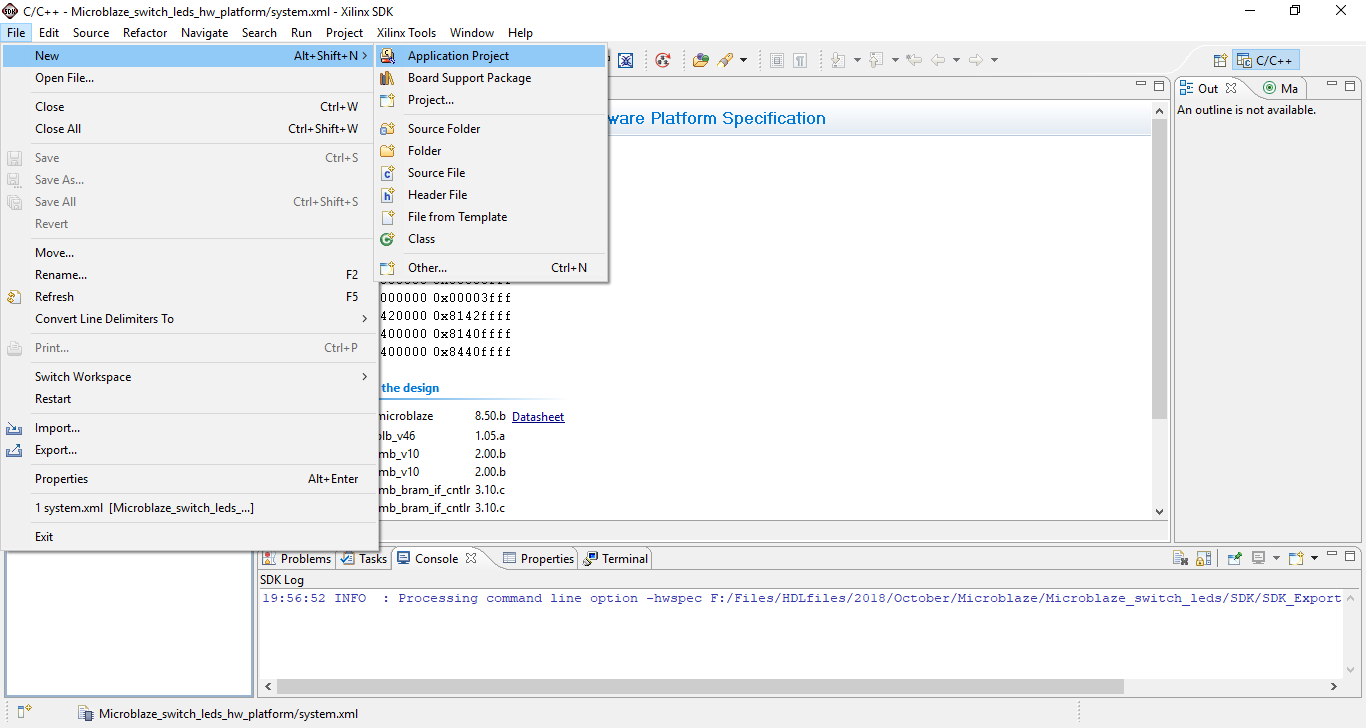Open the Back history dropdown arrow
Image resolution: width=1366 pixels, height=728 pixels.
[x=956, y=60]
